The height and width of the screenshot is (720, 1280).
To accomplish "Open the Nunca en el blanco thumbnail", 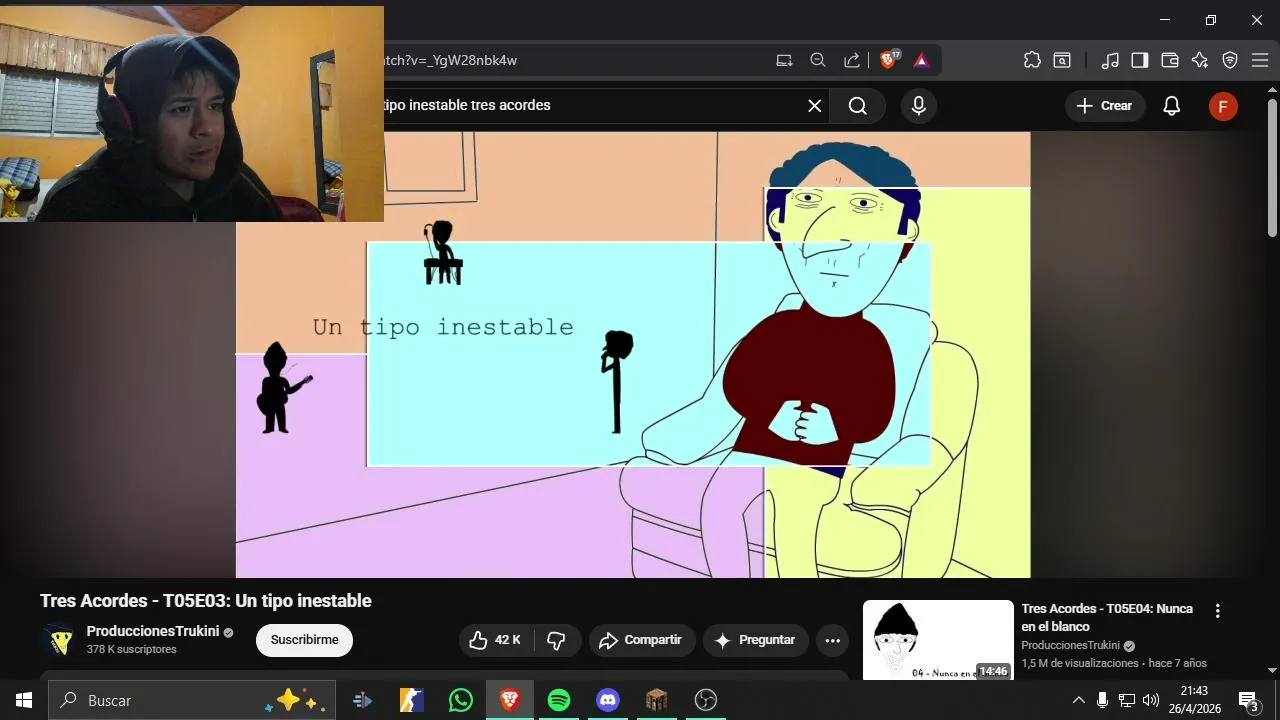I will pyautogui.click(x=938, y=640).
